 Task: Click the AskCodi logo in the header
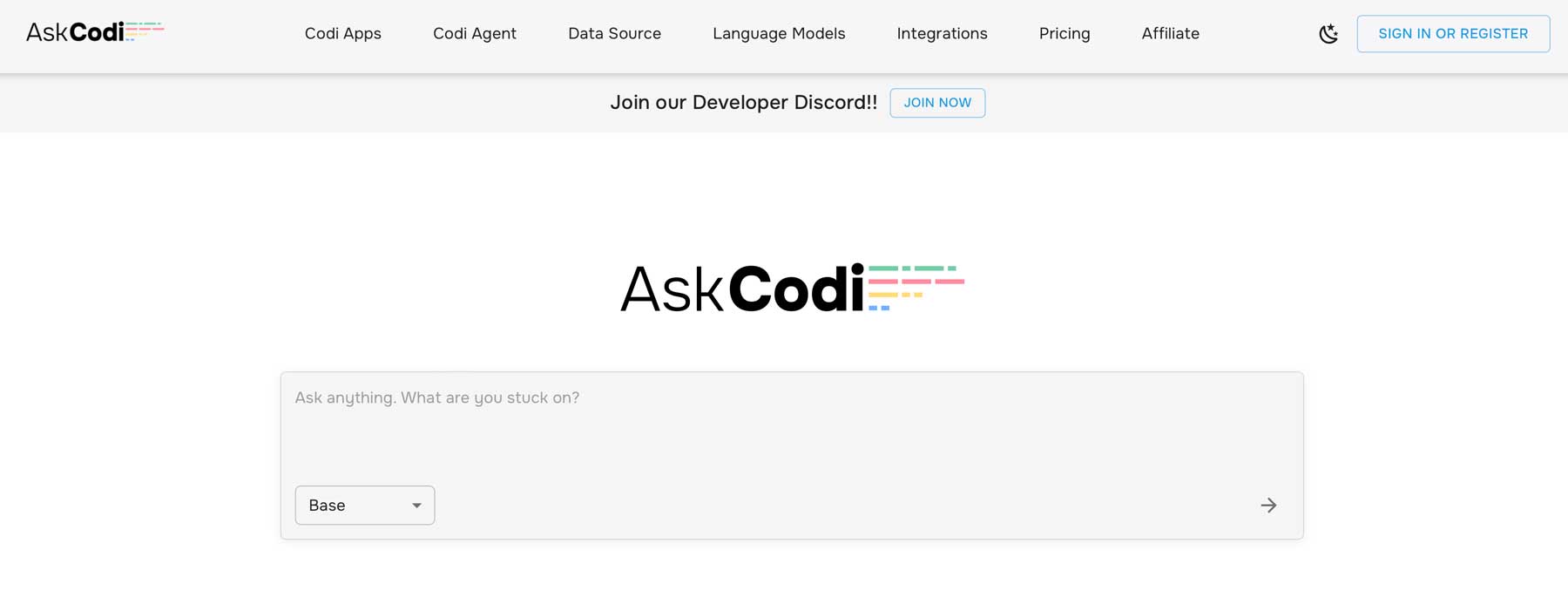tap(95, 33)
